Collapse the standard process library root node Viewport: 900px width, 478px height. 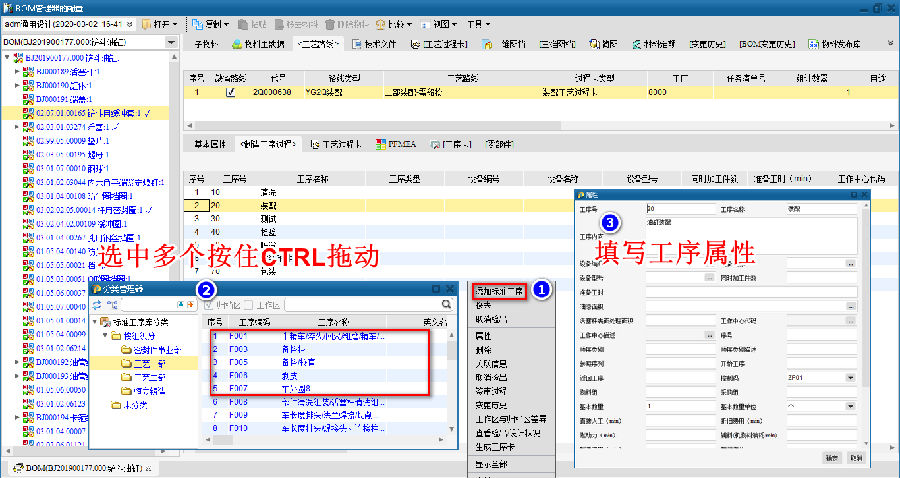pos(96,322)
